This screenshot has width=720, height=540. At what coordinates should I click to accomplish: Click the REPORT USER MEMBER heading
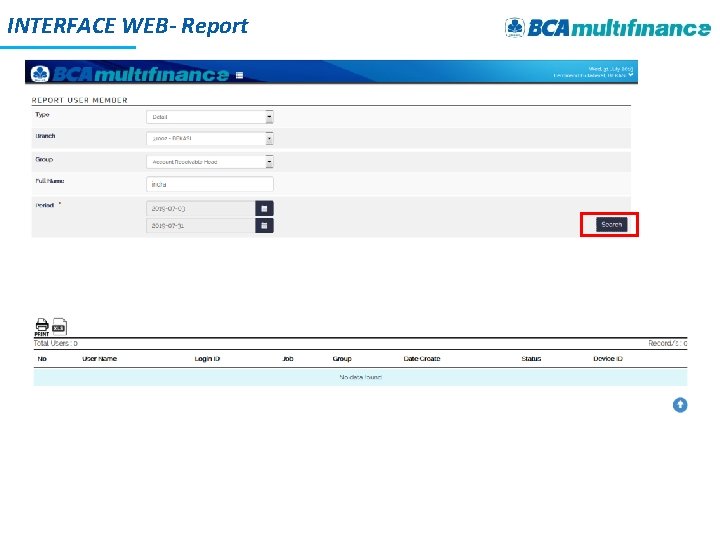[x=79, y=100]
